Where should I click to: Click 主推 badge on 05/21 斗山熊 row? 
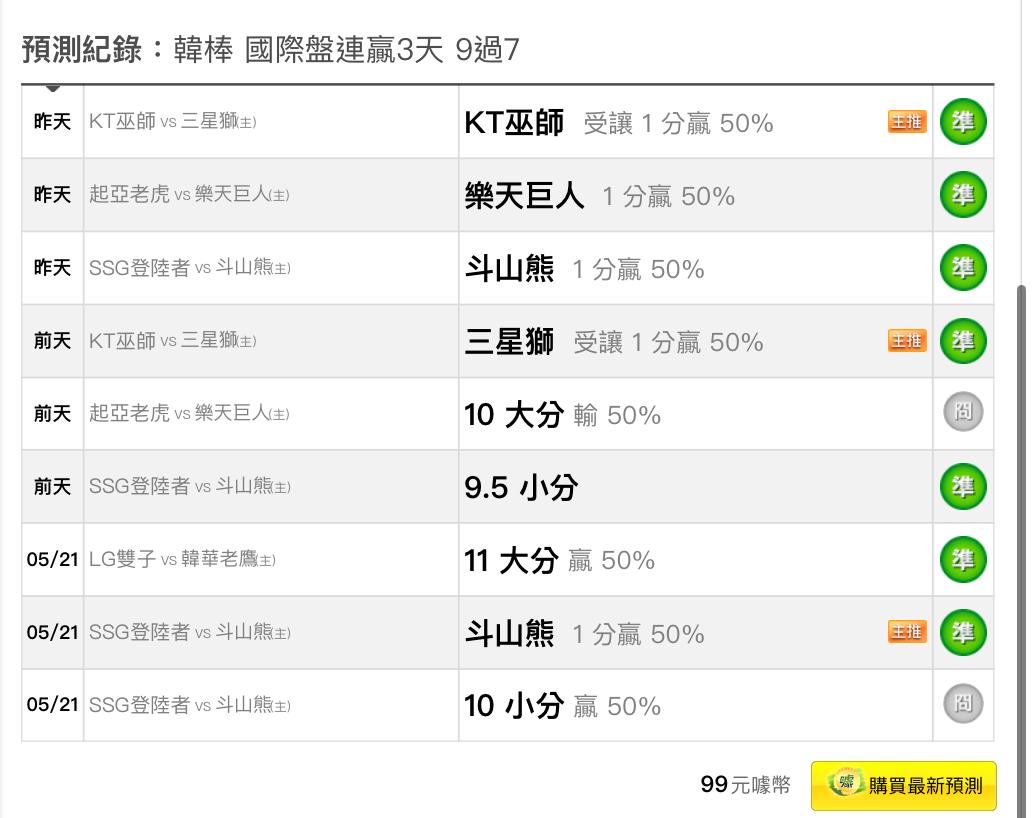(x=907, y=632)
